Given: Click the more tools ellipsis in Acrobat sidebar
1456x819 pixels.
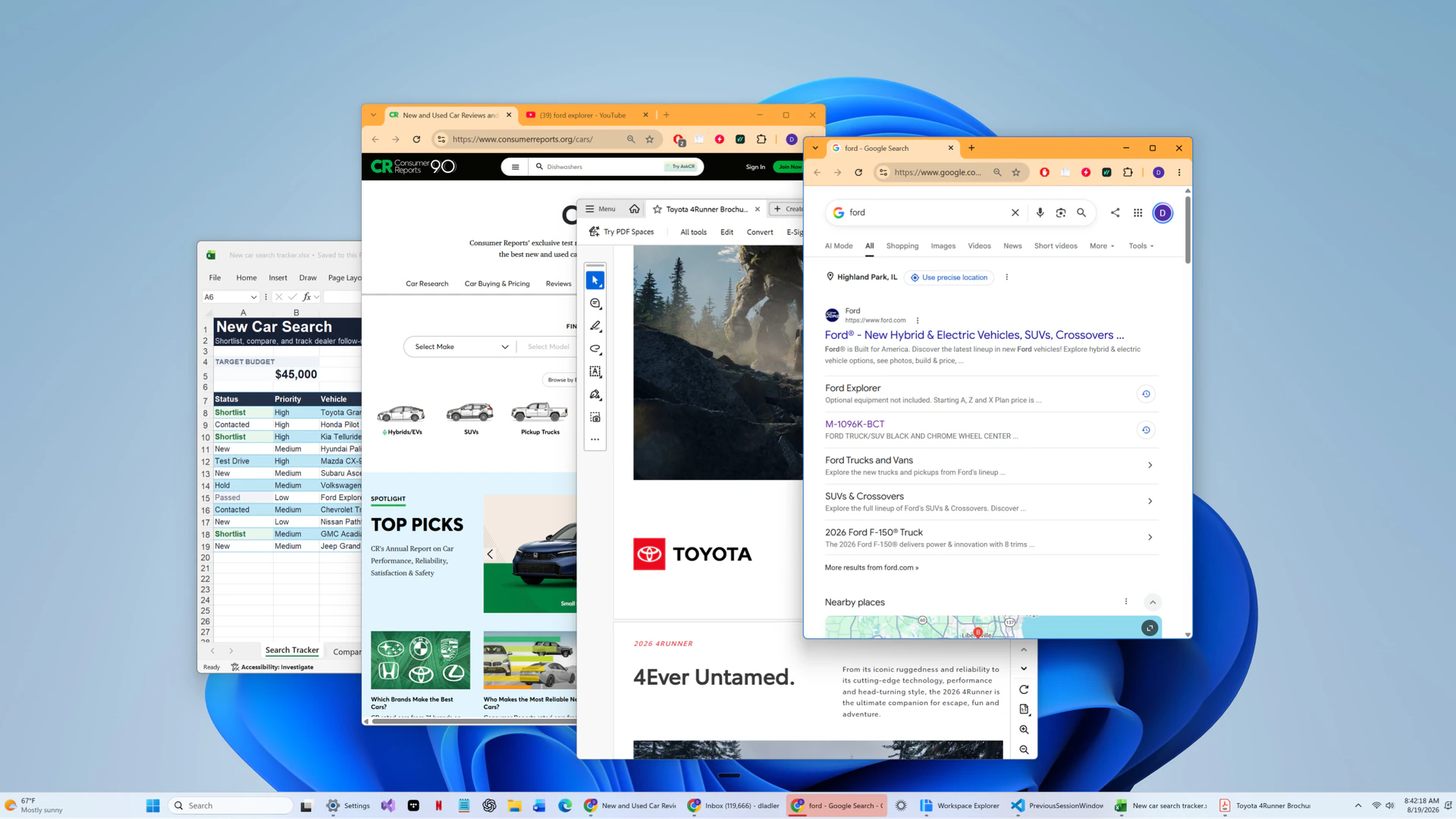Looking at the screenshot, I should pyautogui.click(x=595, y=439).
